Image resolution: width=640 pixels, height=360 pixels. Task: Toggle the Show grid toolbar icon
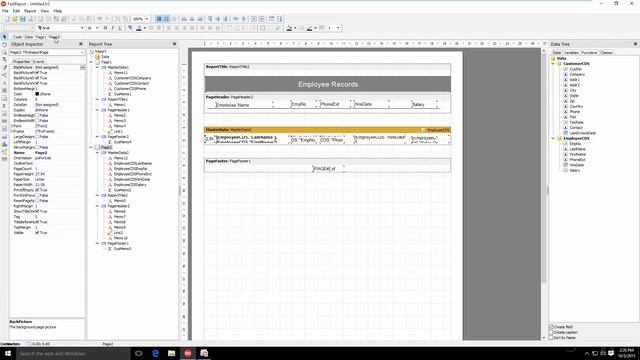pos(159,19)
